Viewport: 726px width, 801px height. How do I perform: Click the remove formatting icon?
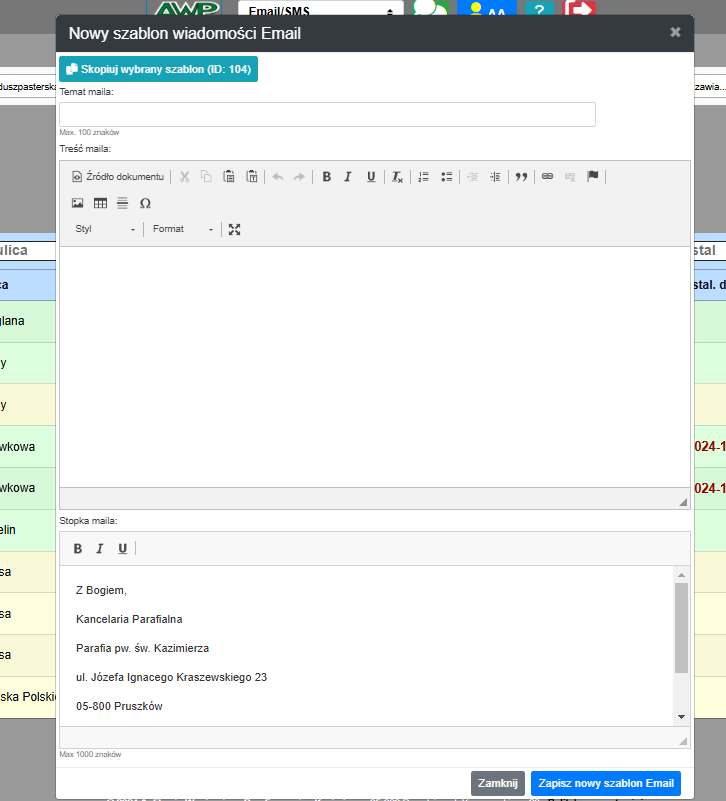(x=397, y=177)
